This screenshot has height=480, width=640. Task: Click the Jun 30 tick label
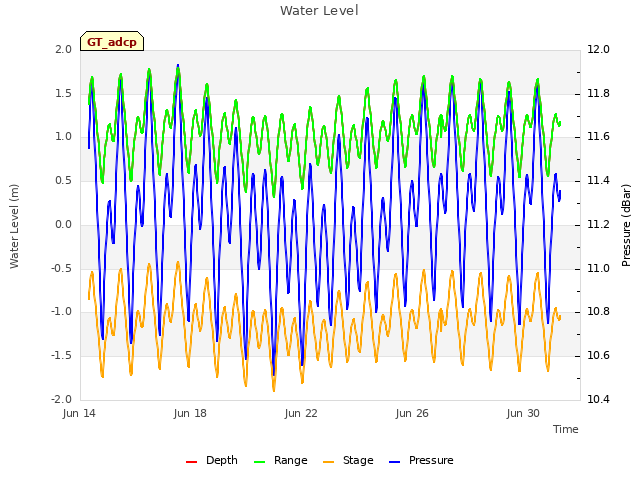point(523,413)
